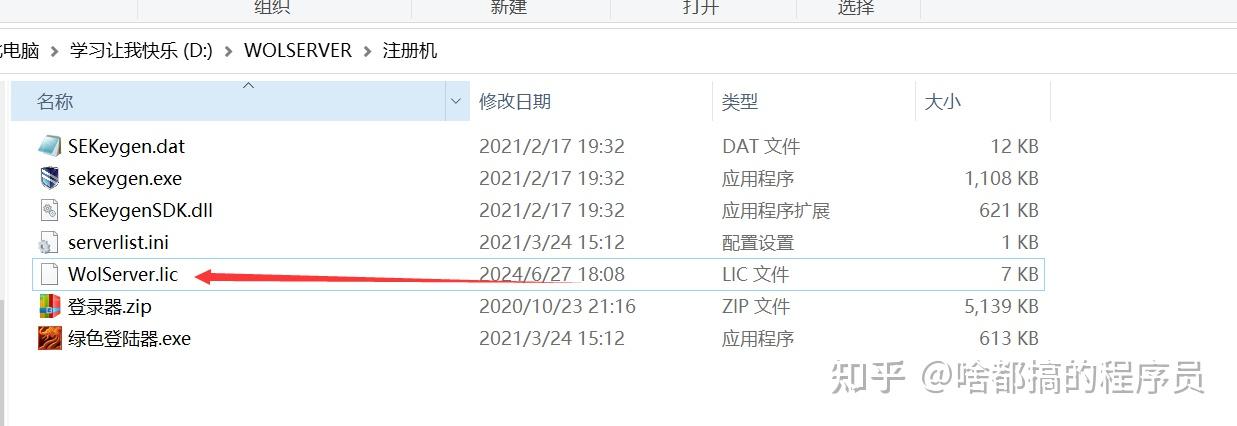Select the SEKeygen.dat file icon

(50, 146)
